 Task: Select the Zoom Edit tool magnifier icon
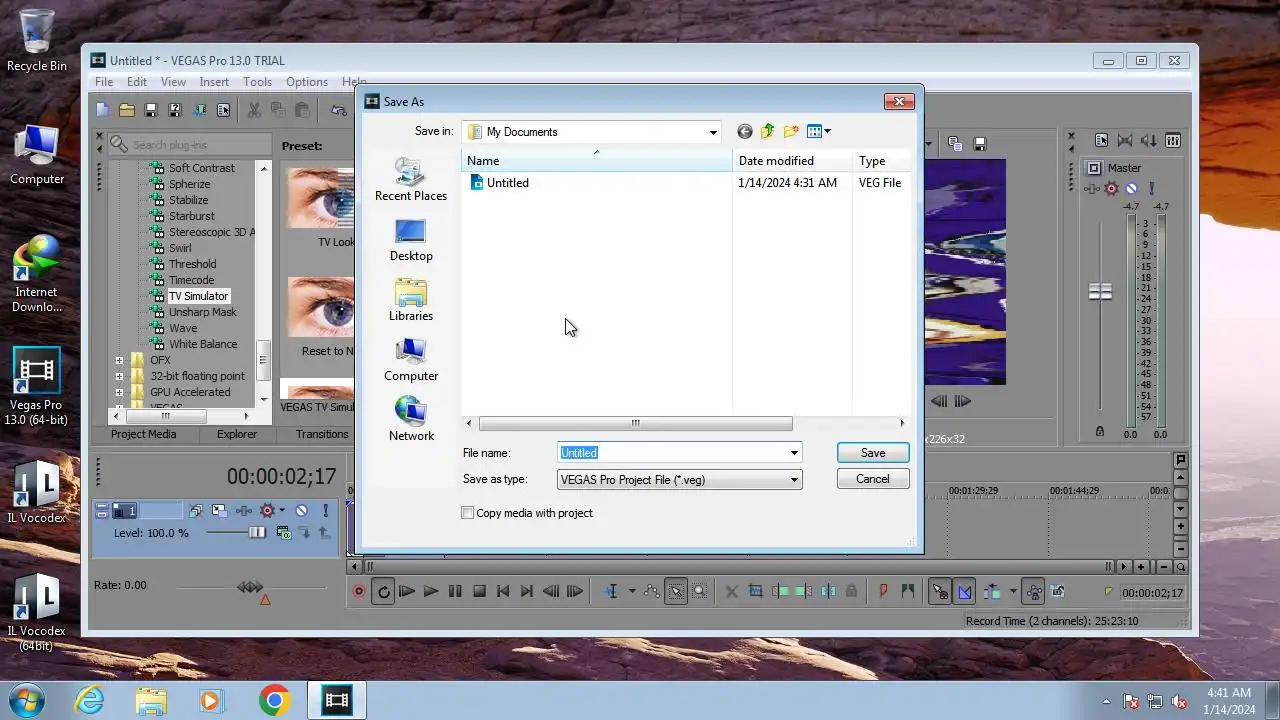(700, 592)
